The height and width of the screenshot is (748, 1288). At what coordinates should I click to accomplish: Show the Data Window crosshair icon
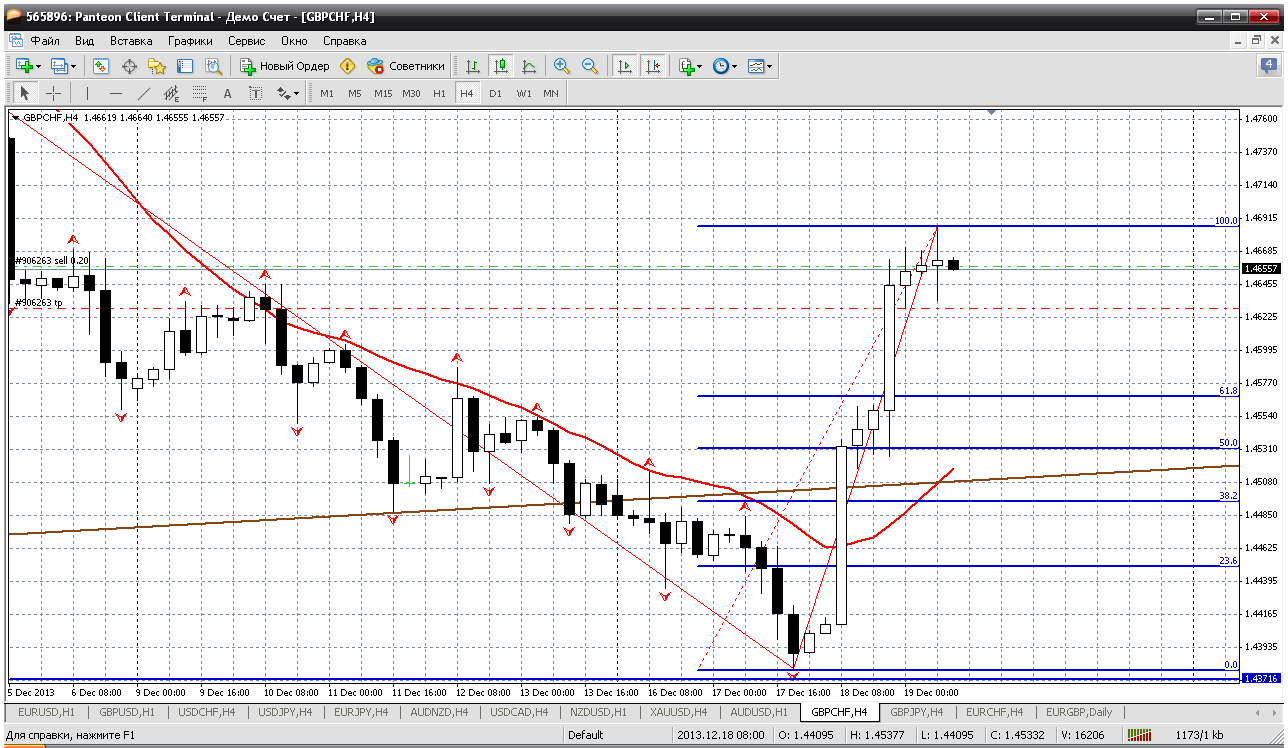coord(129,66)
